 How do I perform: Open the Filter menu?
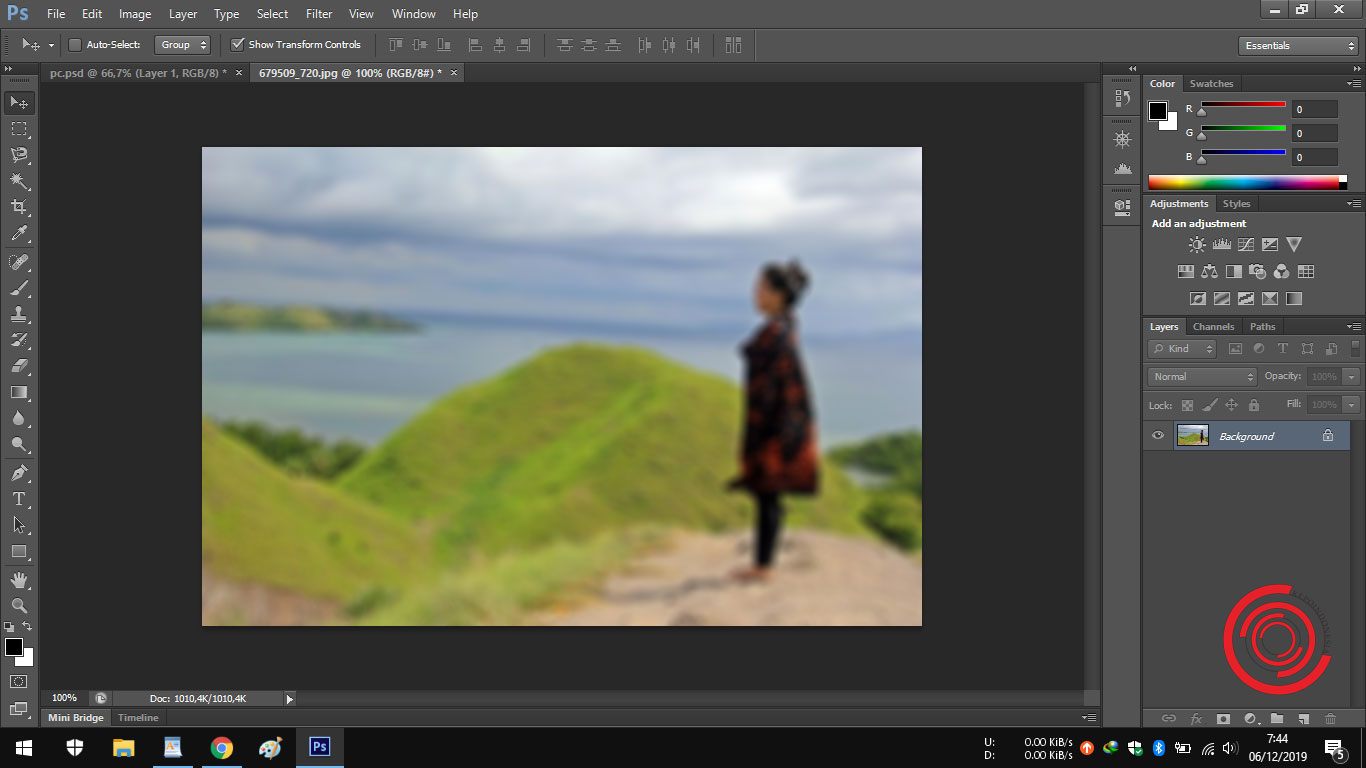coord(318,13)
